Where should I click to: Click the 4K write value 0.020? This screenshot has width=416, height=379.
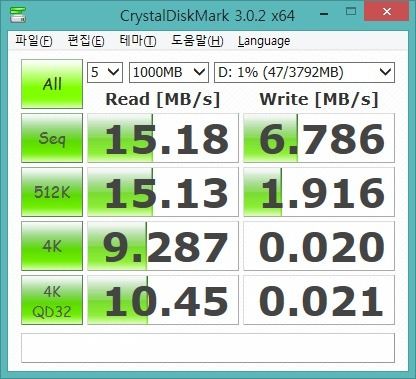pos(319,246)
